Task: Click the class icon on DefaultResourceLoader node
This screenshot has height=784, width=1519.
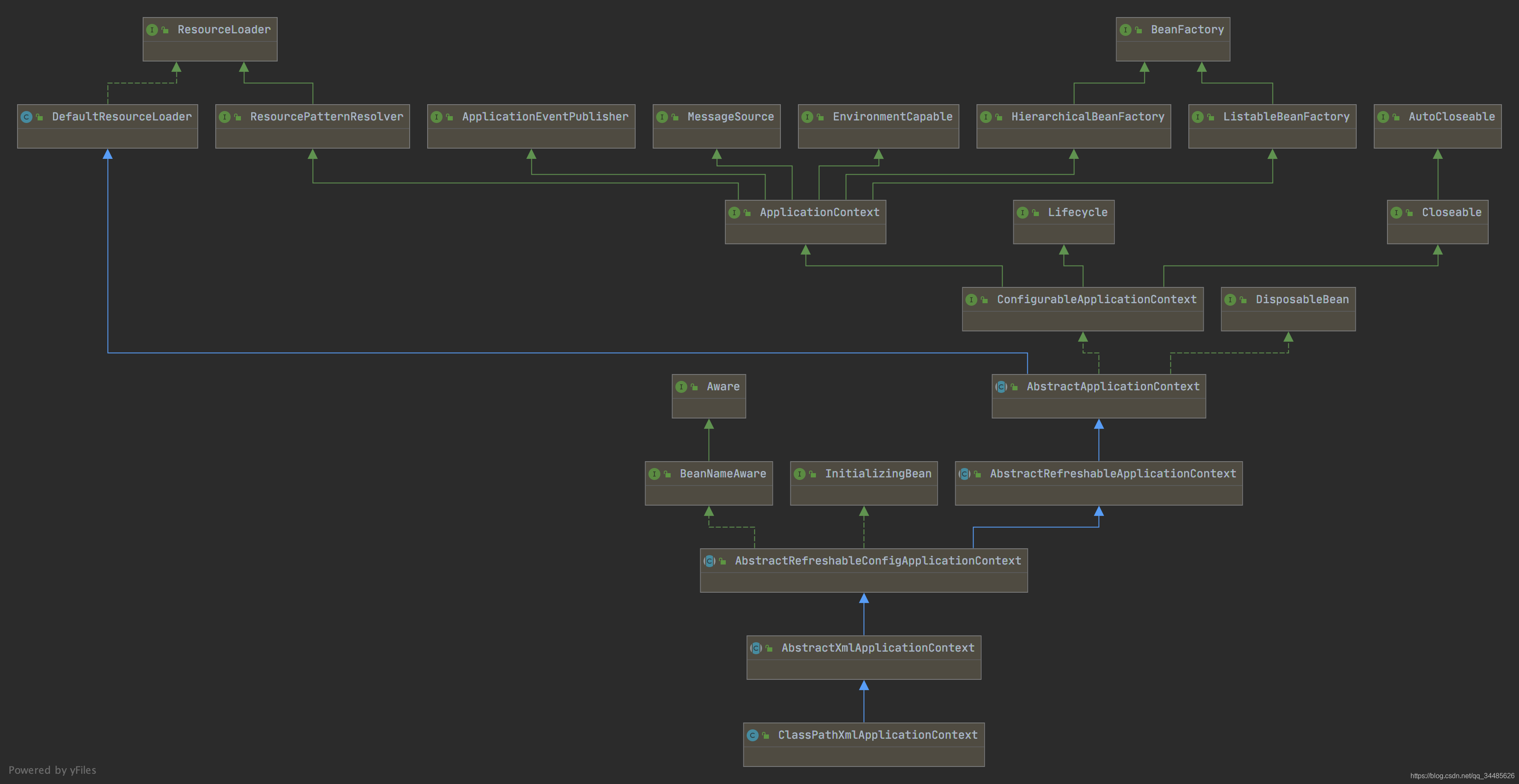Action: pos(26,117)
